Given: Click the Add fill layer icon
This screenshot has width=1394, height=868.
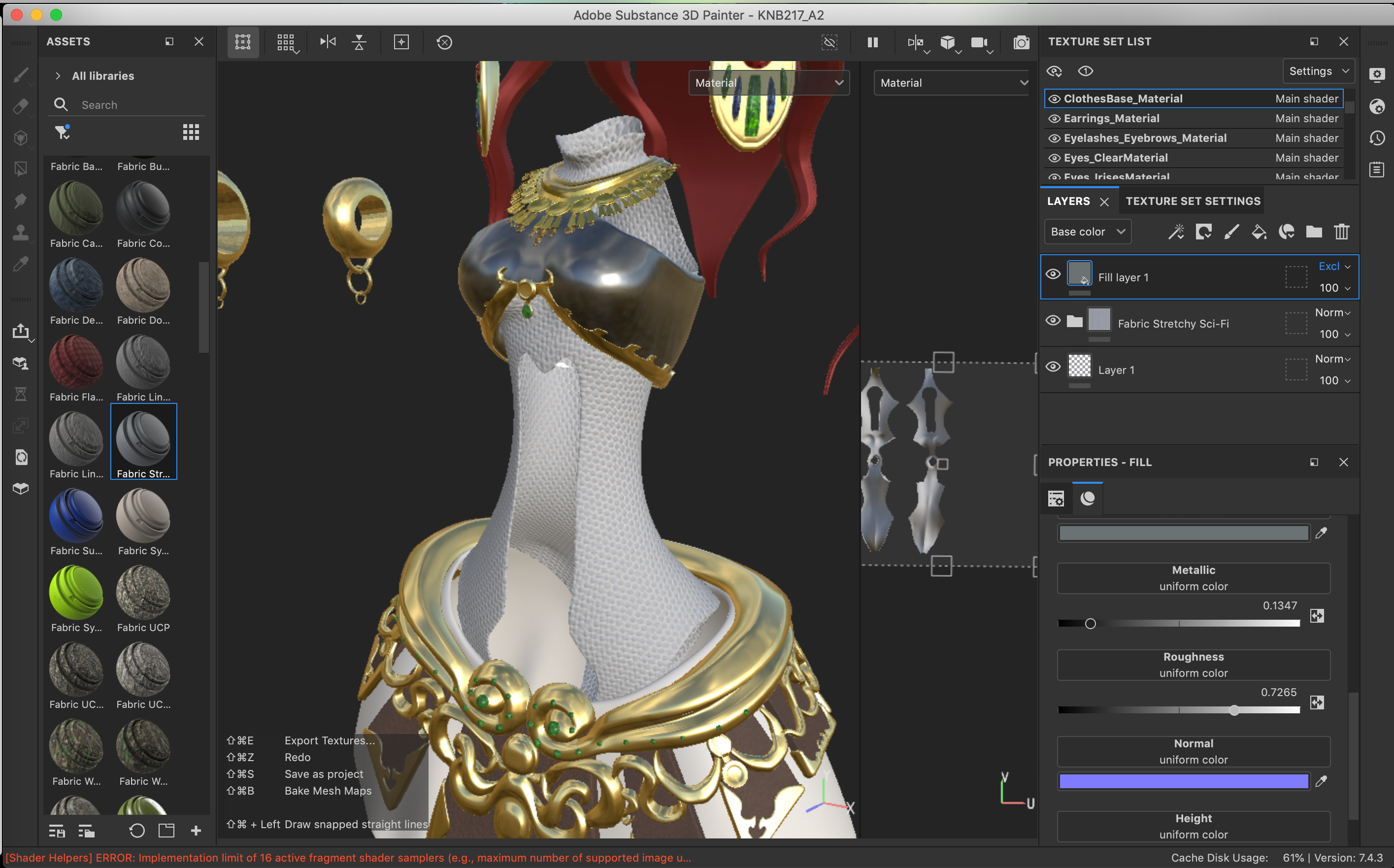Looking at the screenshot, I should pyautogui.click(x=1259, y=232).
